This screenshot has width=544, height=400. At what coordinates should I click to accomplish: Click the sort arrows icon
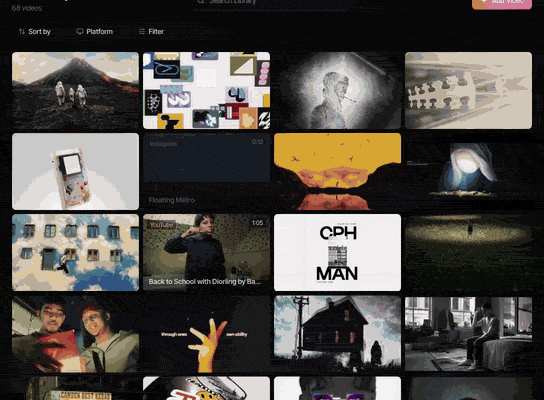point(22,32)
